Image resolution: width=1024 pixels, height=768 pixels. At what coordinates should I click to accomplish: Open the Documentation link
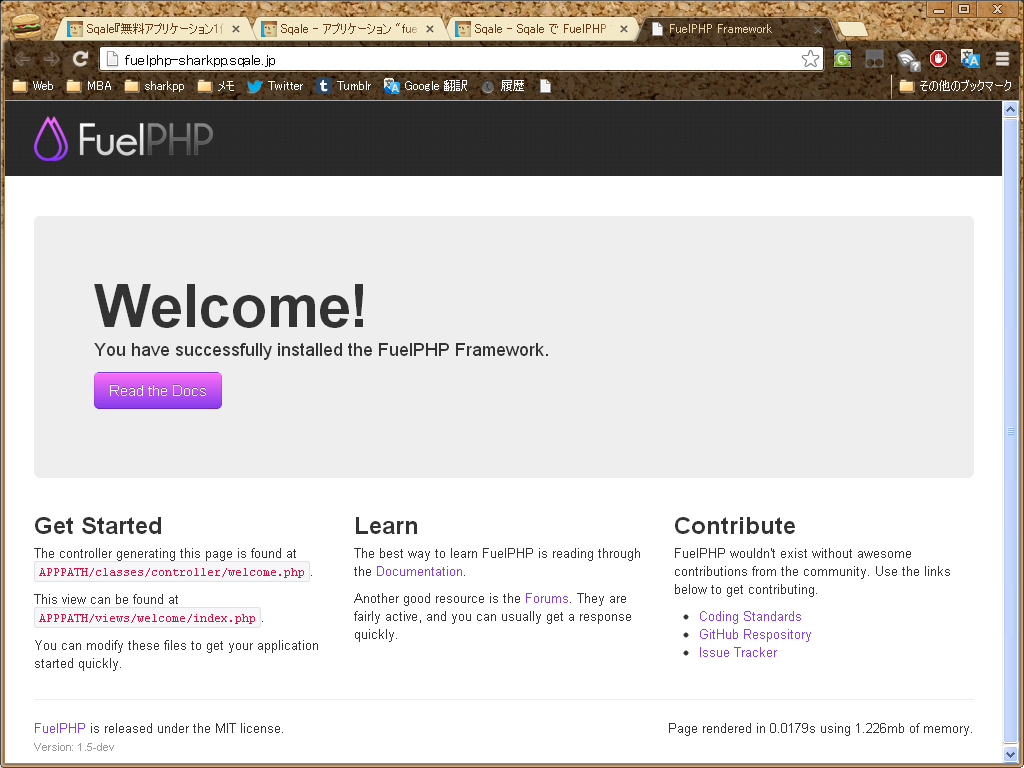point(419,571)
